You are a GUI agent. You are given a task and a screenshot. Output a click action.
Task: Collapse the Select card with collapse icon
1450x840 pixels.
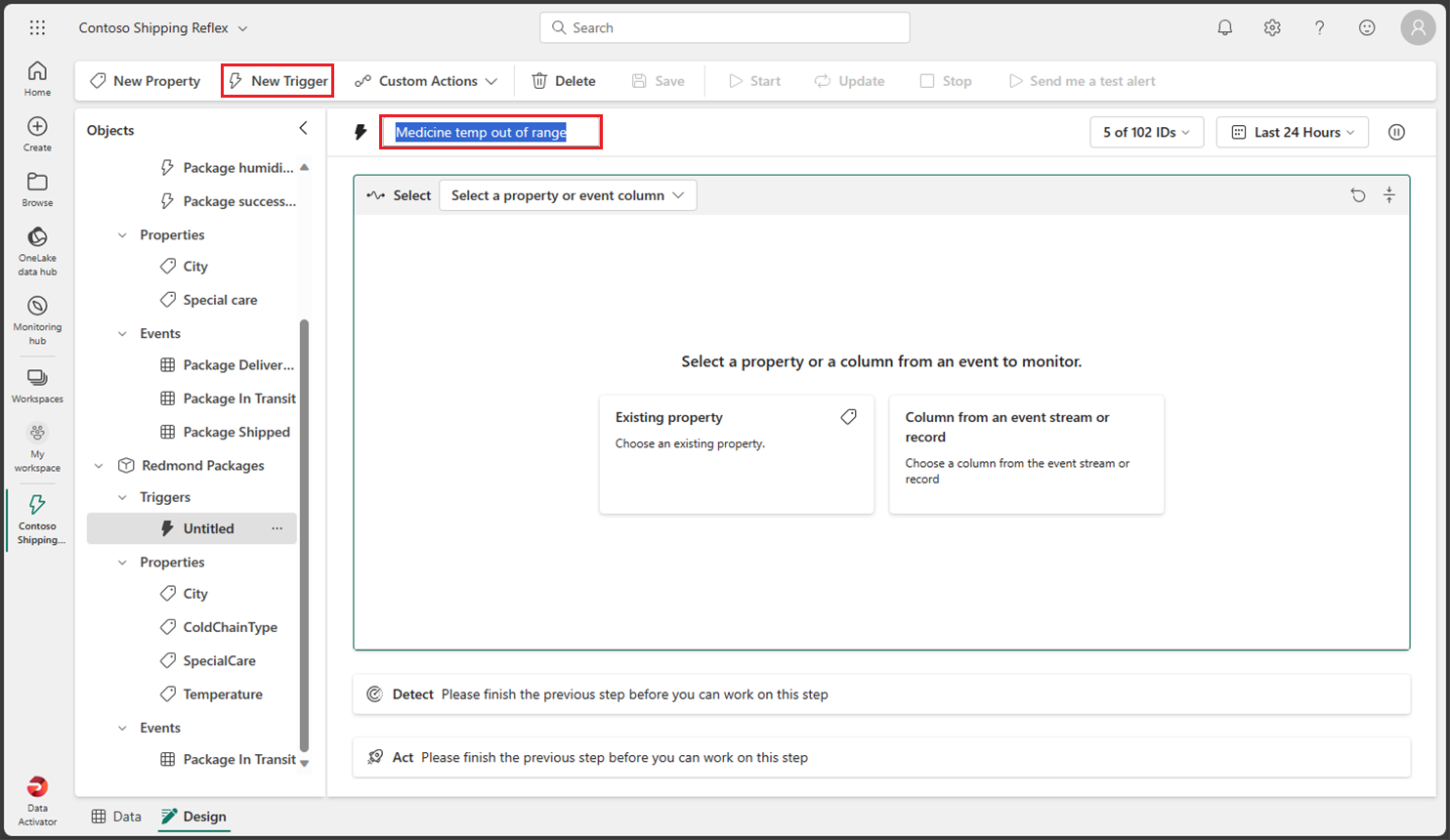[x=1388, y=195]
